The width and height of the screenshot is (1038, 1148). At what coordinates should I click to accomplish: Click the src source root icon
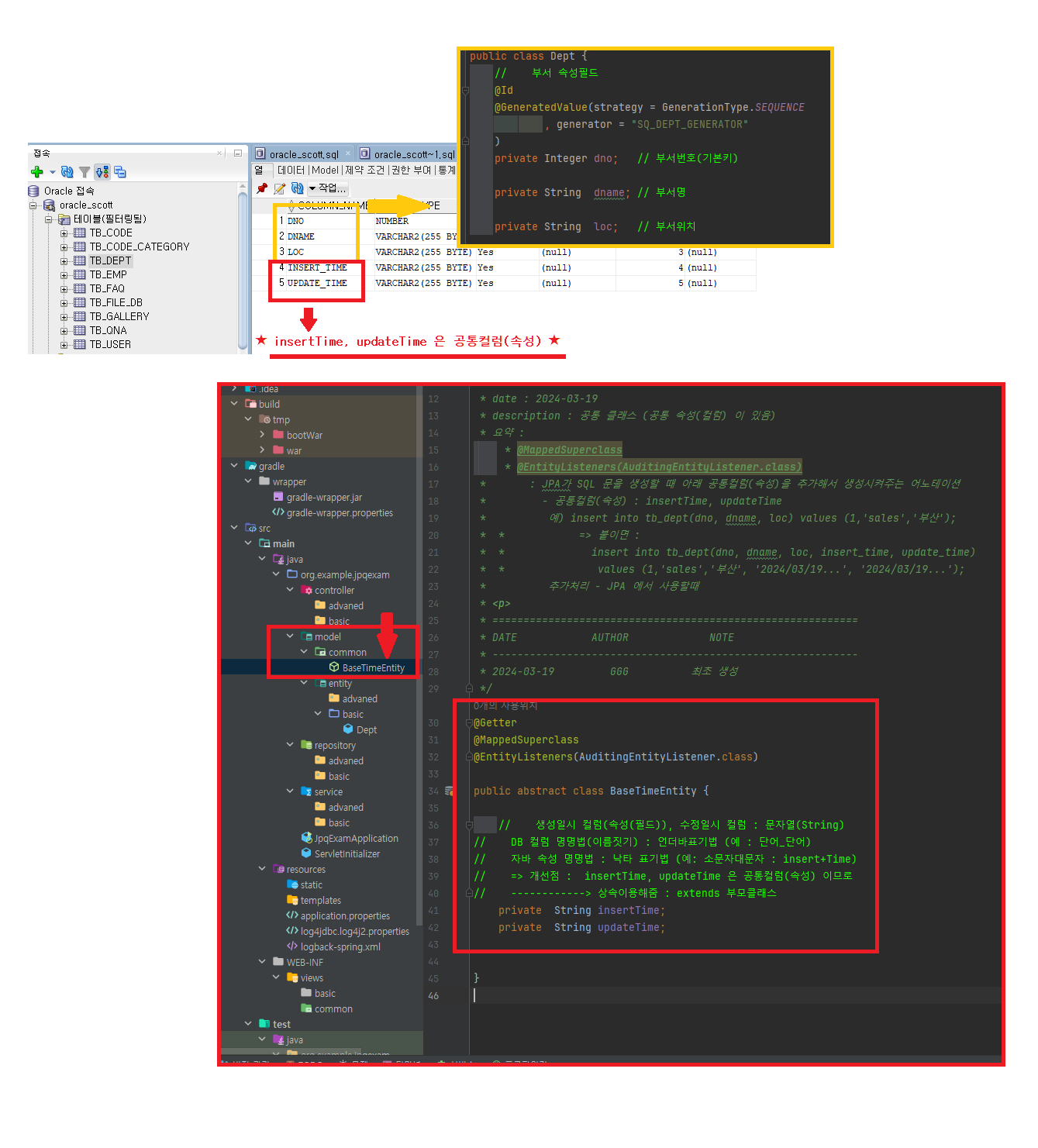[x=250, y=528]
